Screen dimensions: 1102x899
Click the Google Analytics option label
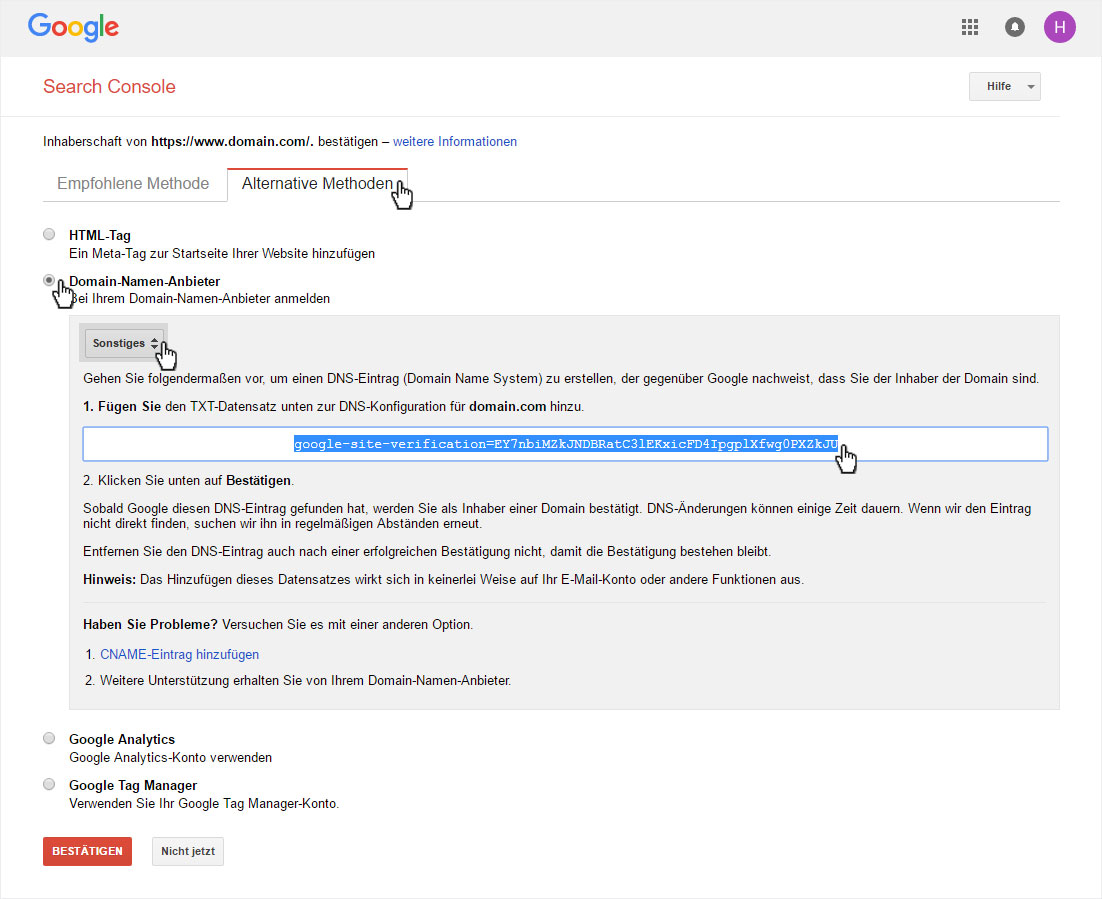click(x=122, y=739)
